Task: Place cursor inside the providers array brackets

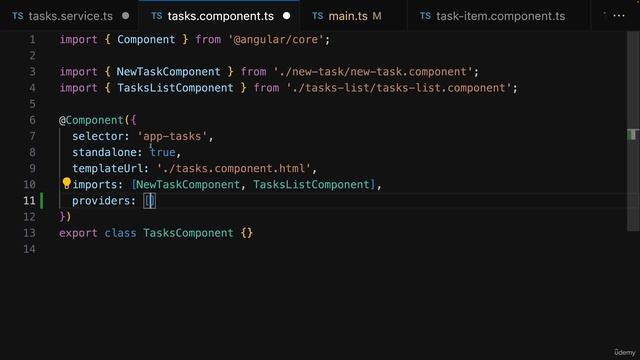Action: click(150, 200)
